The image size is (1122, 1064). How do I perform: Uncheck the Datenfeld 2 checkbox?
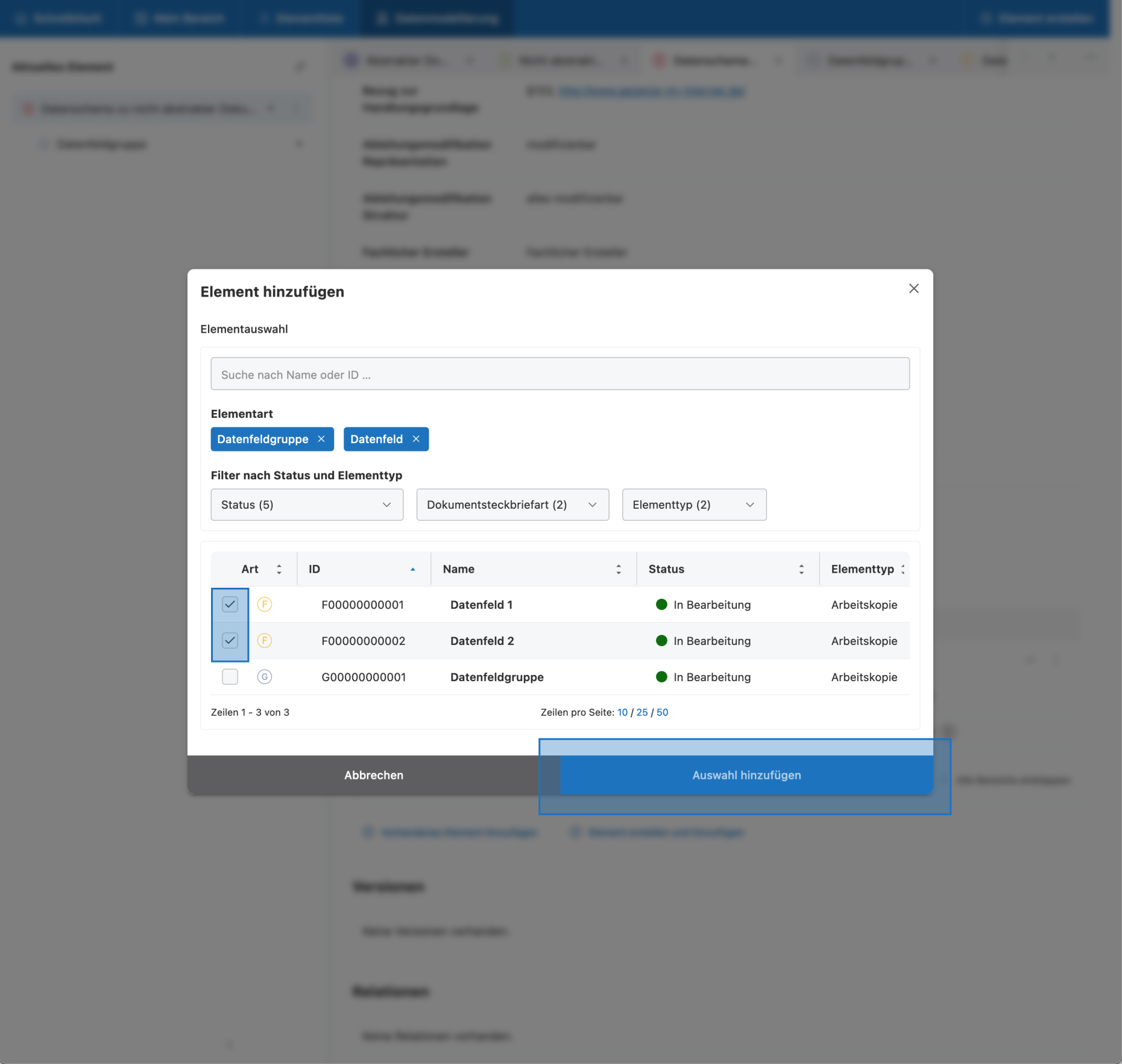[x=230, y=640]
